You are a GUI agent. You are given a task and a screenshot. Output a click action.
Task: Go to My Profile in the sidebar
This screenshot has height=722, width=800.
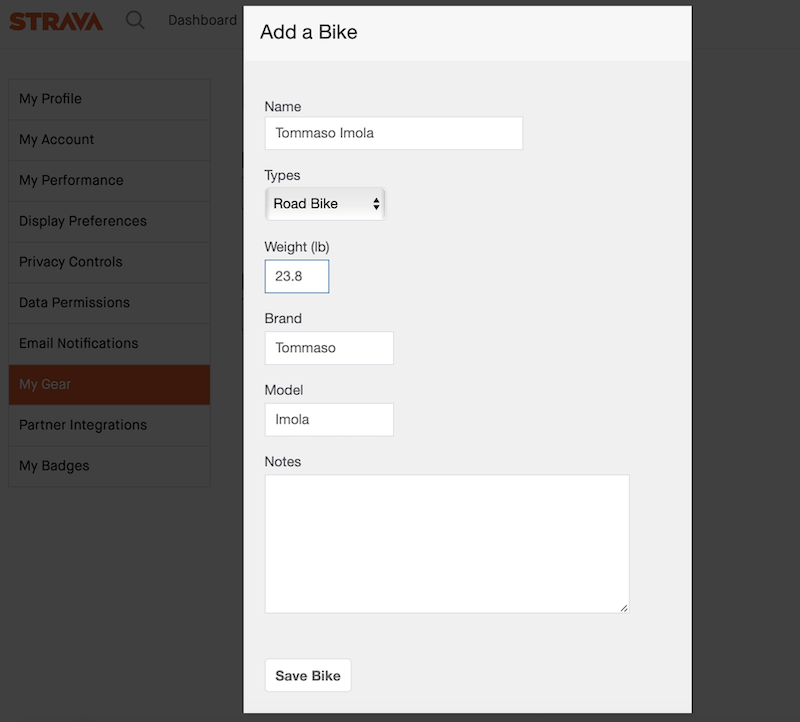[x=109, y=99]
